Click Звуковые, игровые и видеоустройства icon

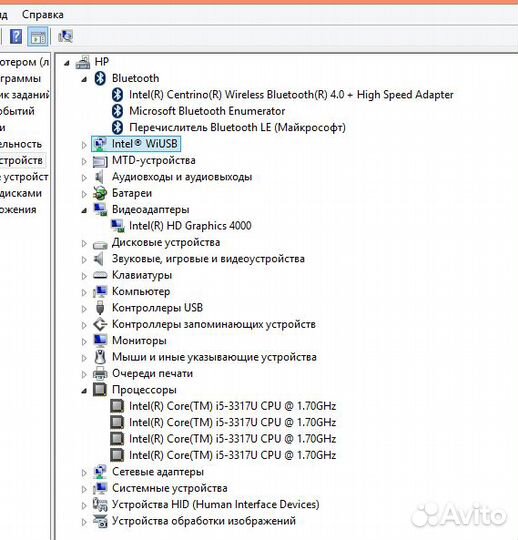(99, 259)
